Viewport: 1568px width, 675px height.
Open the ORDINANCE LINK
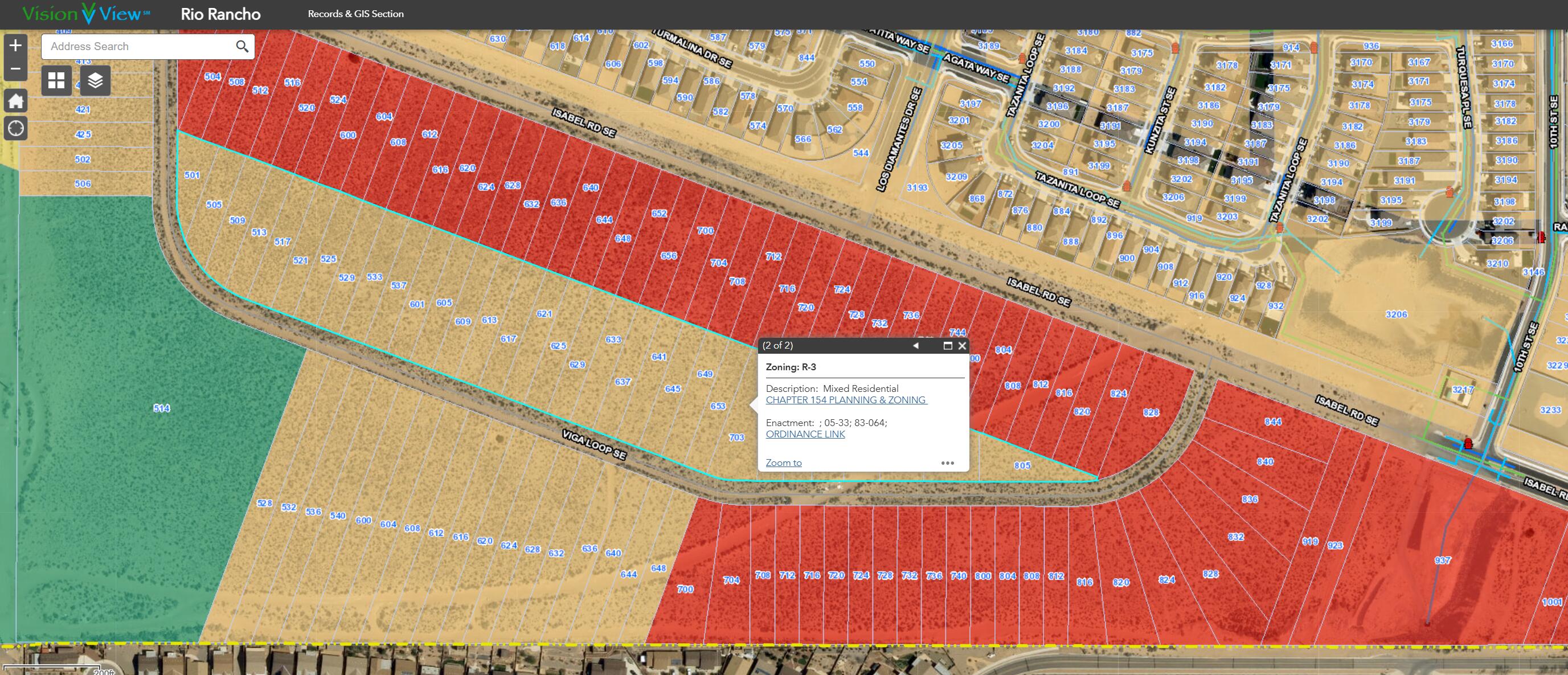coord(805,434)
